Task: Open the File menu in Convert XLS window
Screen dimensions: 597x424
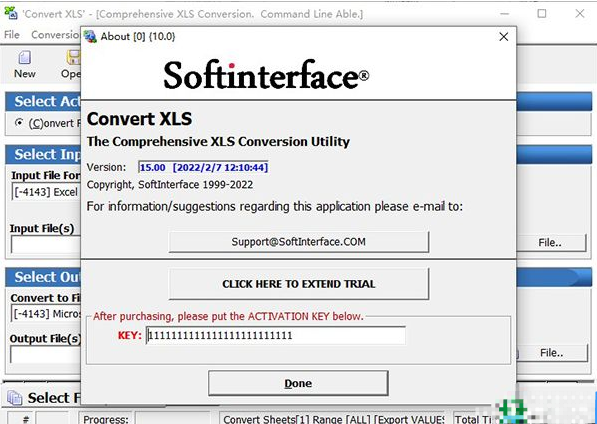Action: tap(12, 35)
